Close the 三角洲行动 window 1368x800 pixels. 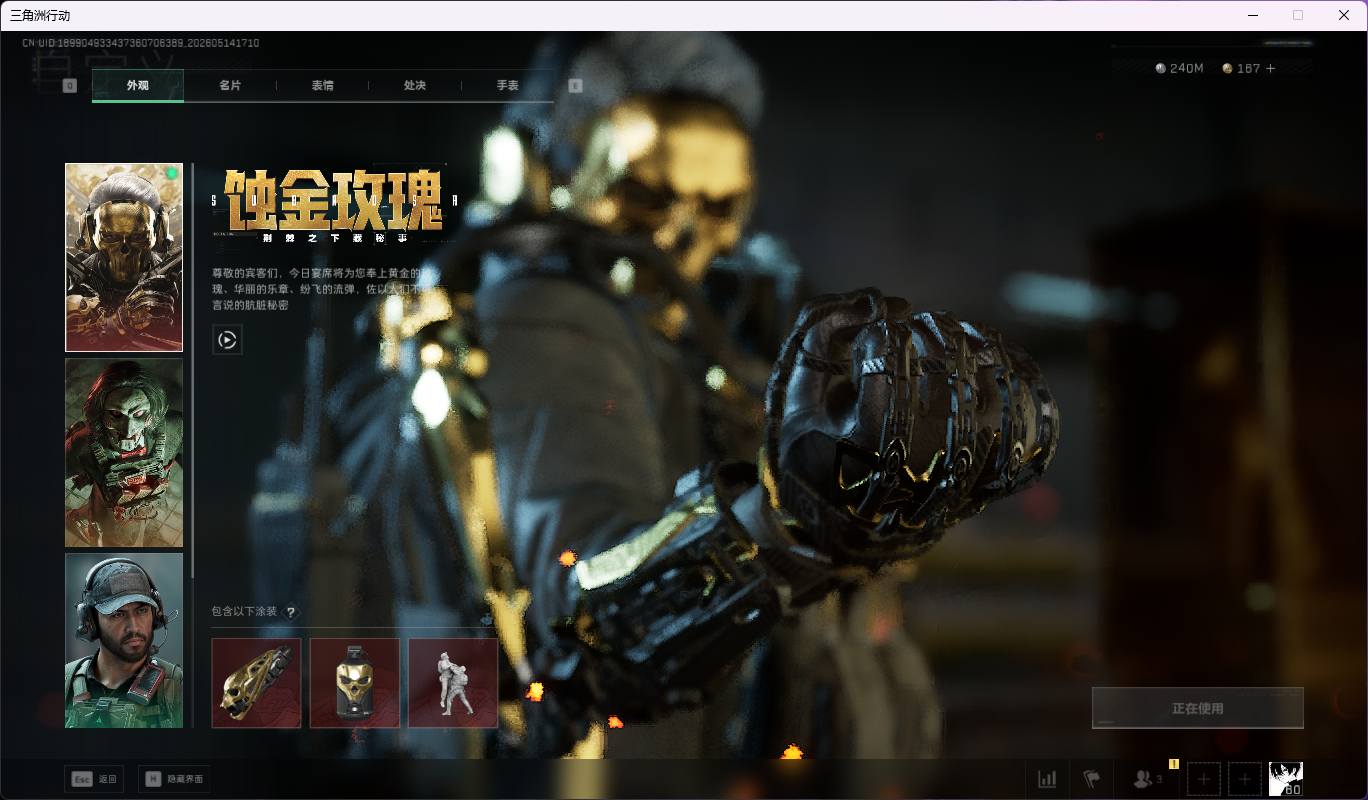point(1344,15)
